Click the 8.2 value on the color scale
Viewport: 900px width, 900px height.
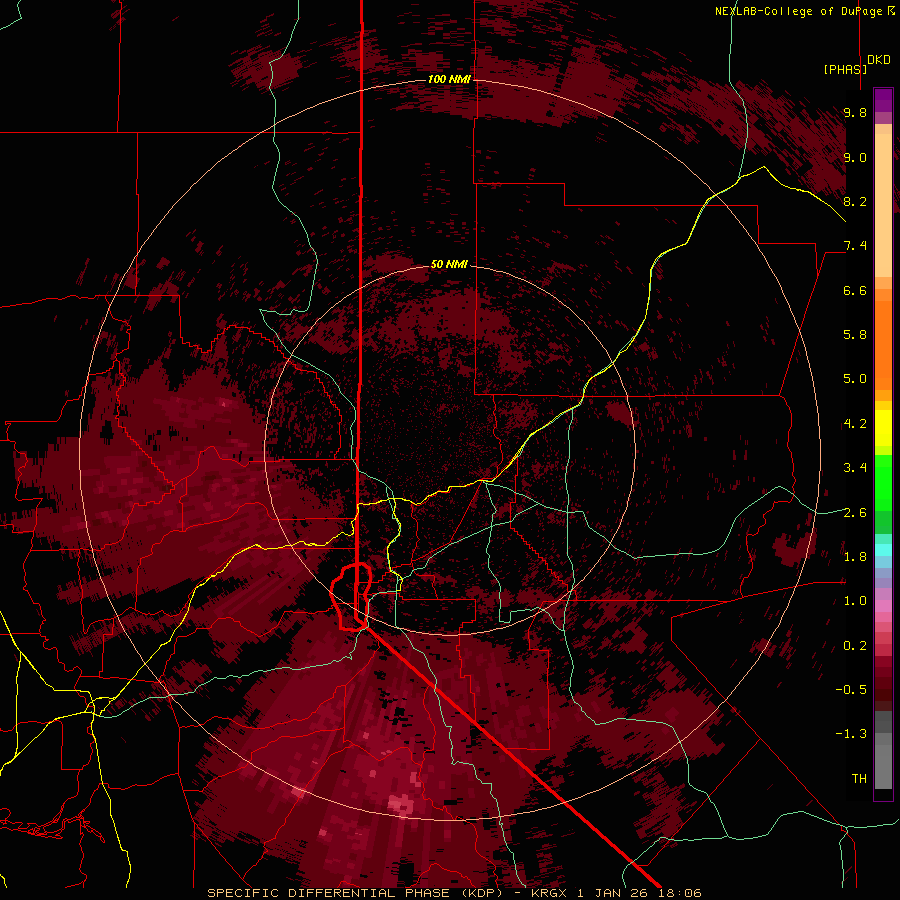855,201
